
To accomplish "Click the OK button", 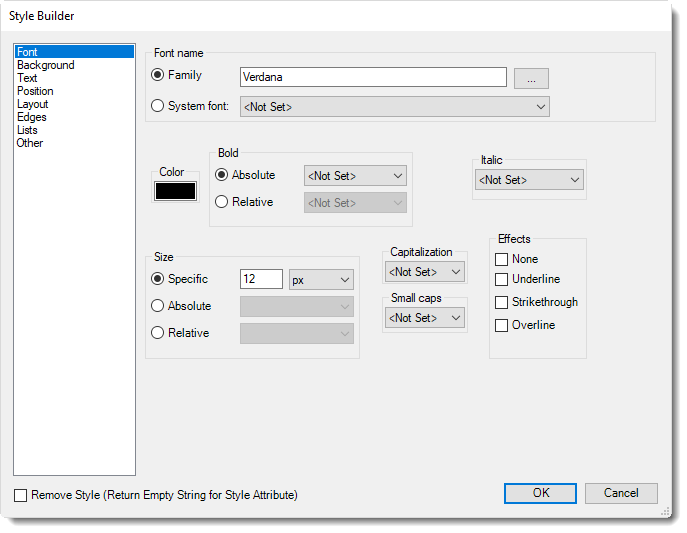I will point(540,493).
